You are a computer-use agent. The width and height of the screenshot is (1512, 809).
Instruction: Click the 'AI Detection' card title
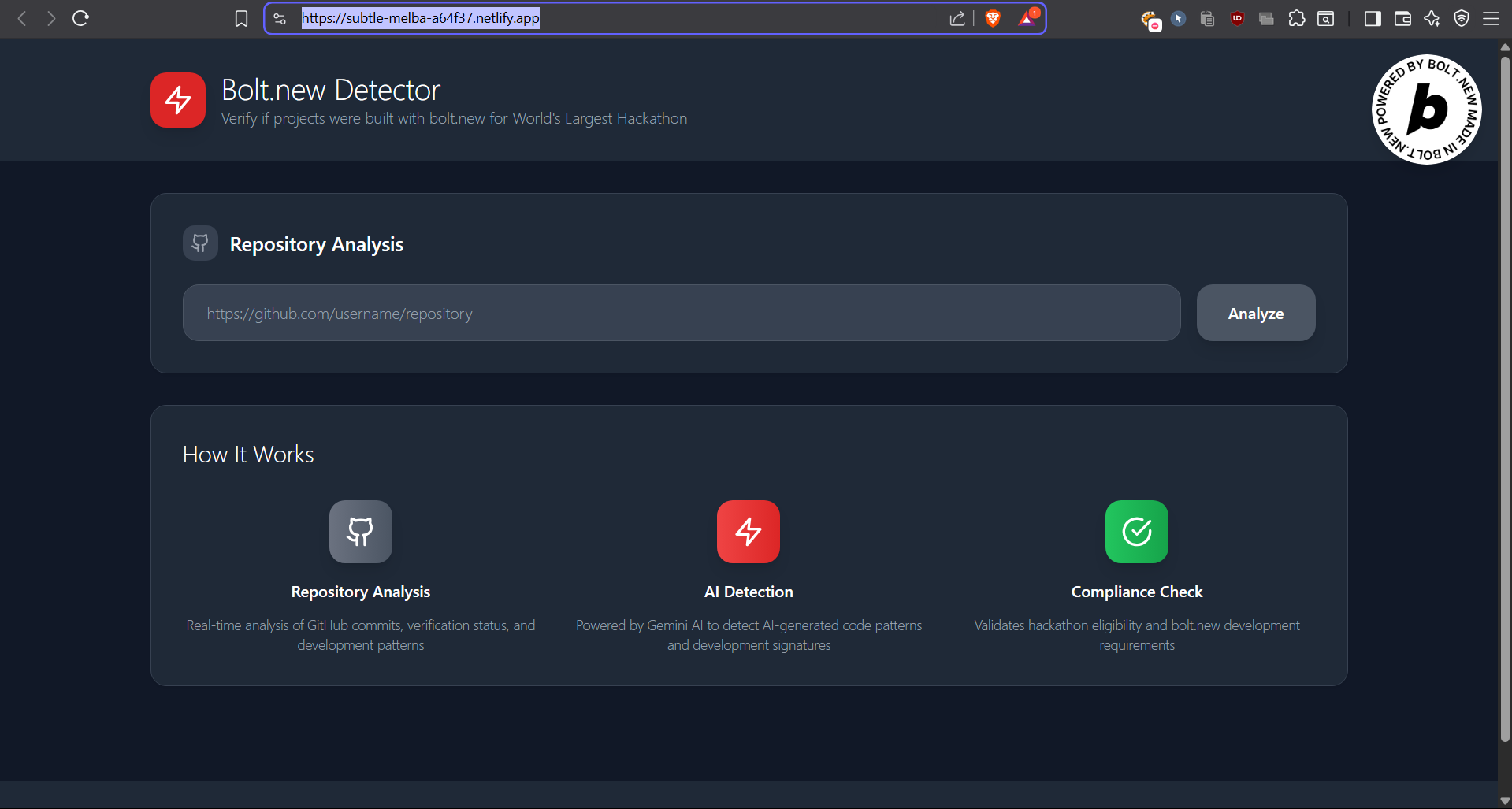coord(749,592)
